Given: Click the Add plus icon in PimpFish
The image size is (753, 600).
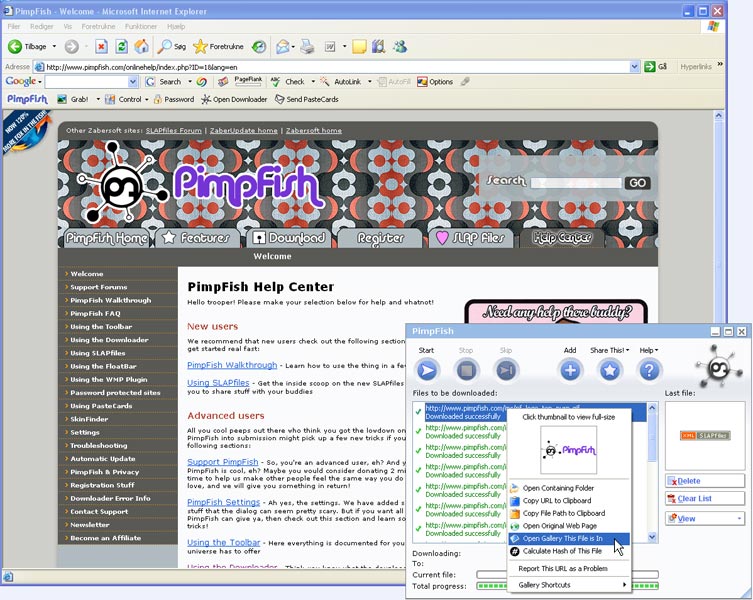Looking at the screenshot, I should [x=570, y=370].
